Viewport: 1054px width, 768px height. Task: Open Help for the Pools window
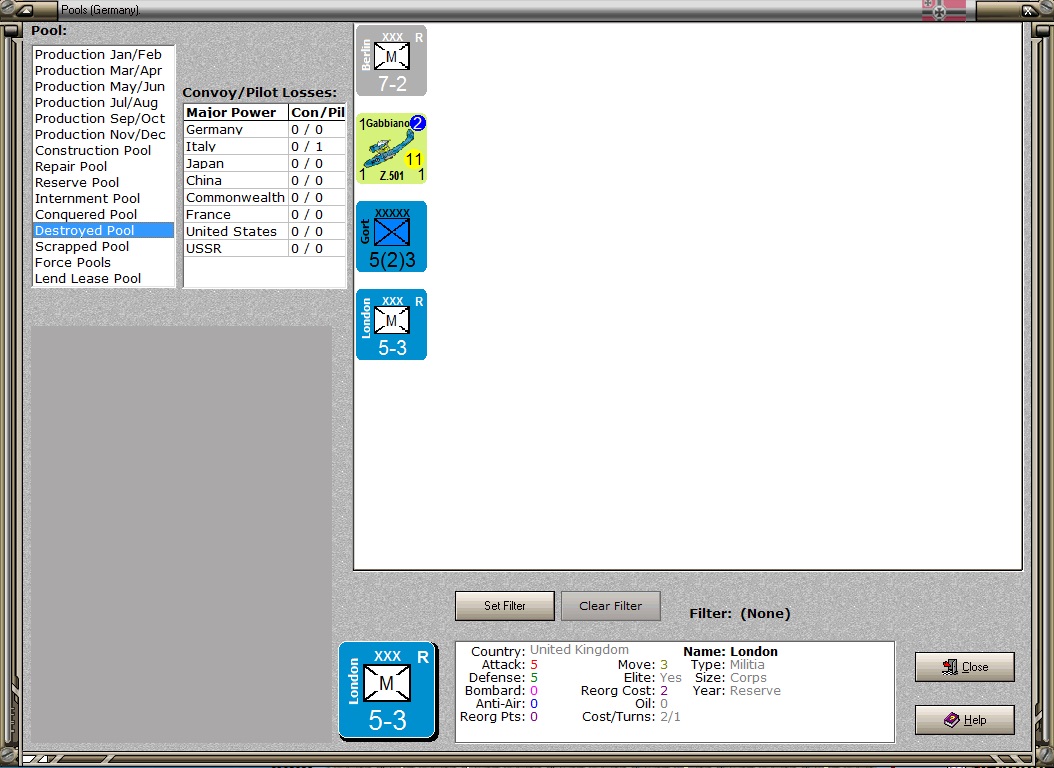point(965,720)
